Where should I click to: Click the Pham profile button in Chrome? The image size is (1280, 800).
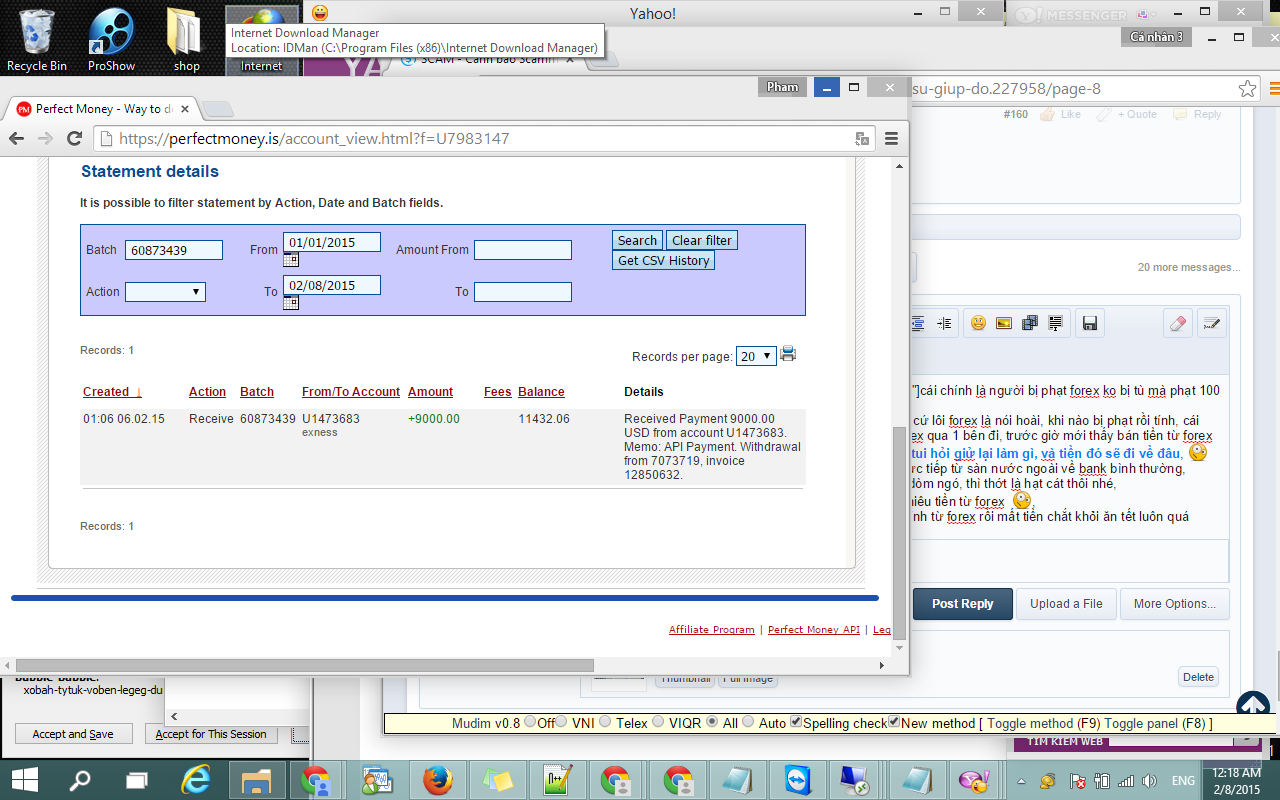[783, 87]
